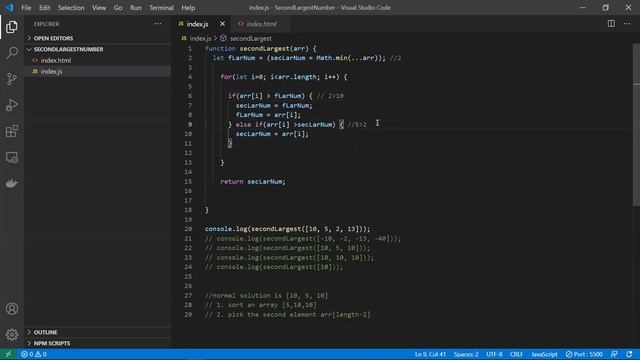This screenshot has height=360, width=640.
Task: Switch to the index.js tab
Action: [198, 24]
